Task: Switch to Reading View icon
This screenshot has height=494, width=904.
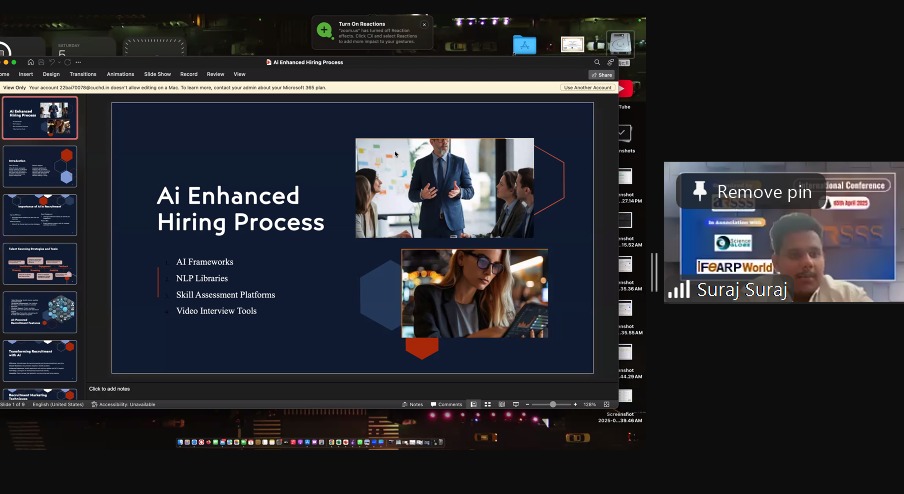Action: (x=502, y=405)
